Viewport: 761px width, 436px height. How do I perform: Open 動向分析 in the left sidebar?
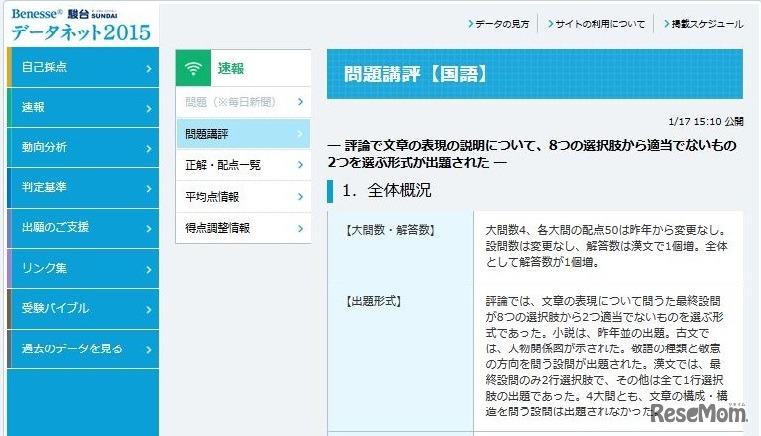pos(83,148)
